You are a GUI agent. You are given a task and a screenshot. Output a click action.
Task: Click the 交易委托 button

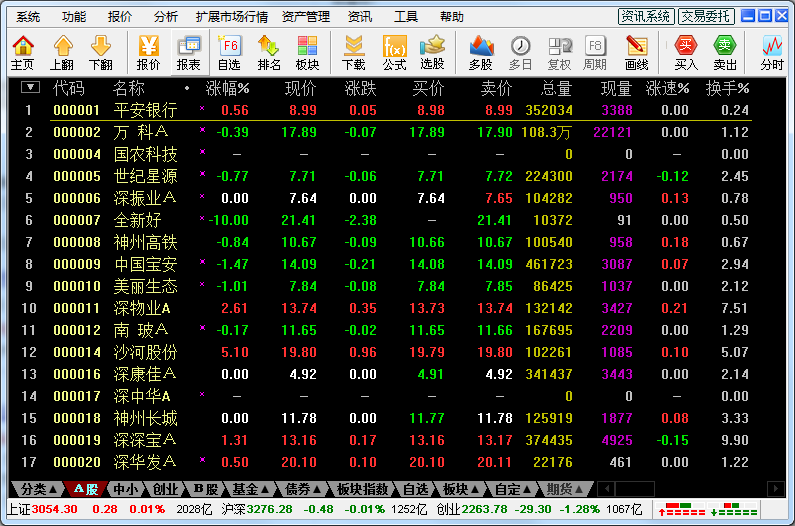(706, 16)
